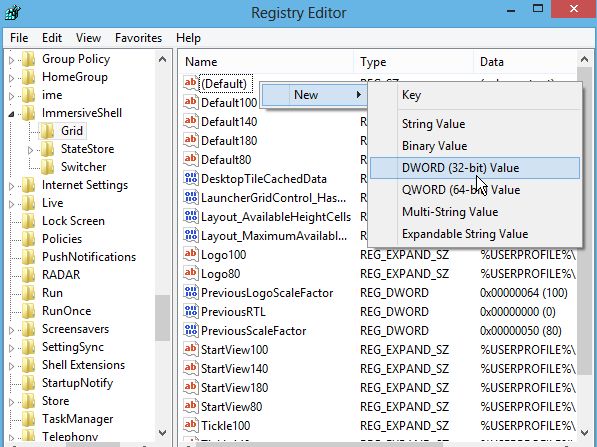Click the (Default) string value icon
Screen dimensions: 597x447
coord(190,83)
